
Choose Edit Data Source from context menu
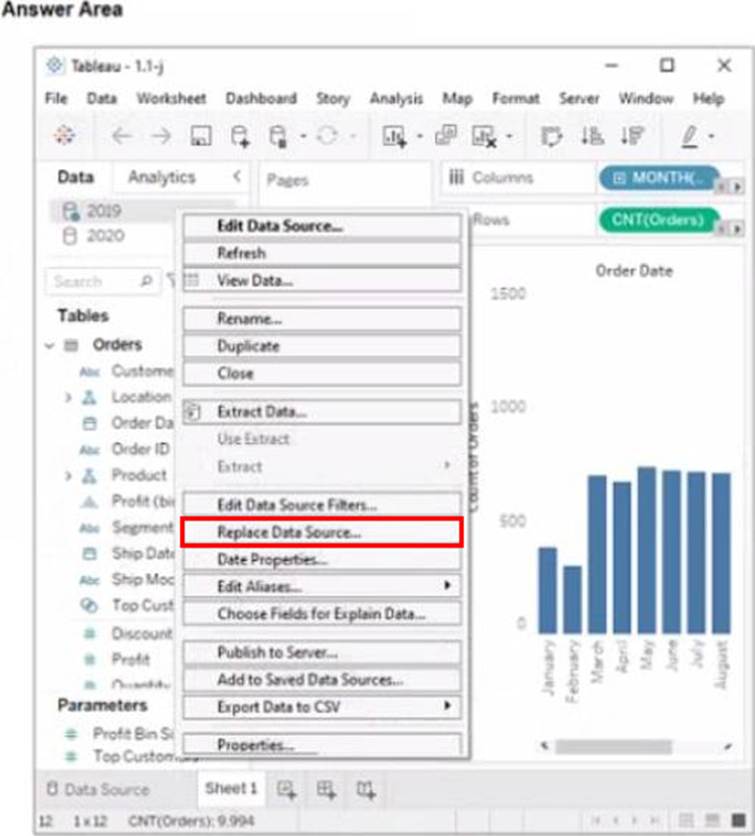322,226
